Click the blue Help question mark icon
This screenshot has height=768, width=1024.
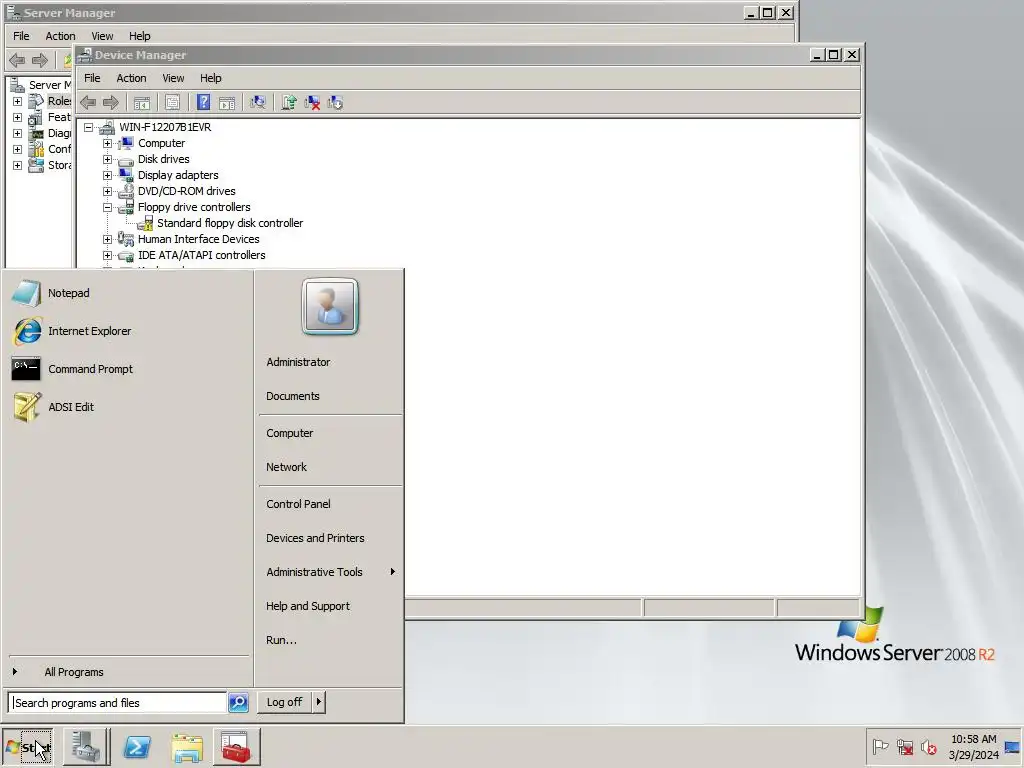[x=204, y=102]
